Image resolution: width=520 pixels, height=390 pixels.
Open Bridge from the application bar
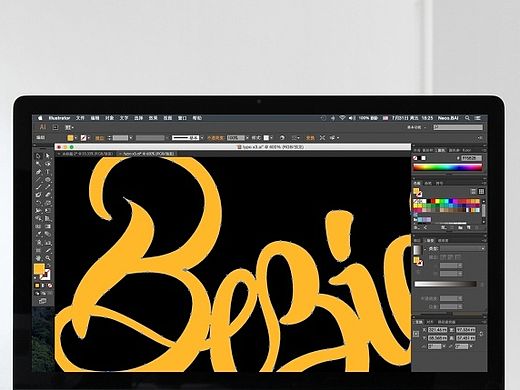coord(55,127)
